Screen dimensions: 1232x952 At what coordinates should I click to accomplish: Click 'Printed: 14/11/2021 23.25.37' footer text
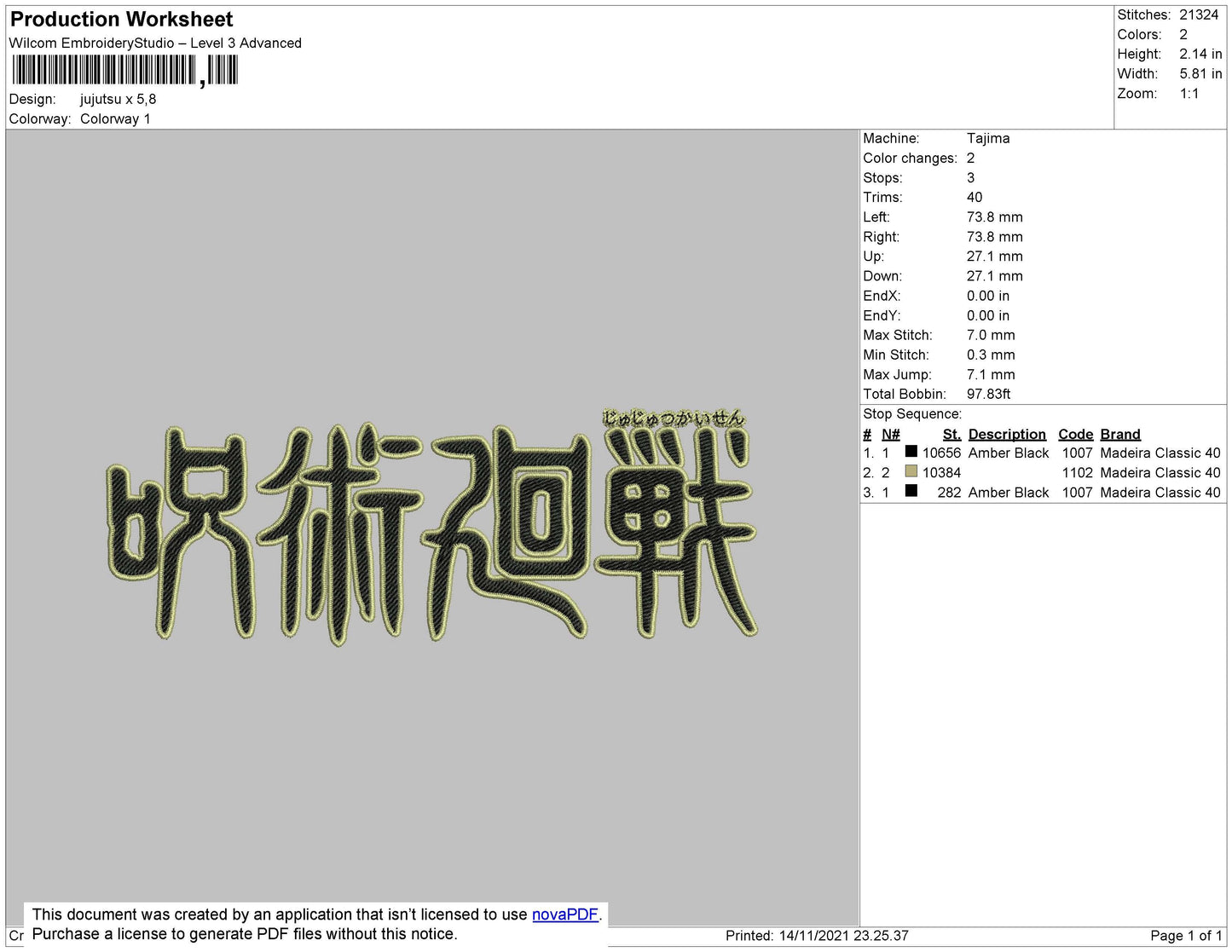coord(817,935)
